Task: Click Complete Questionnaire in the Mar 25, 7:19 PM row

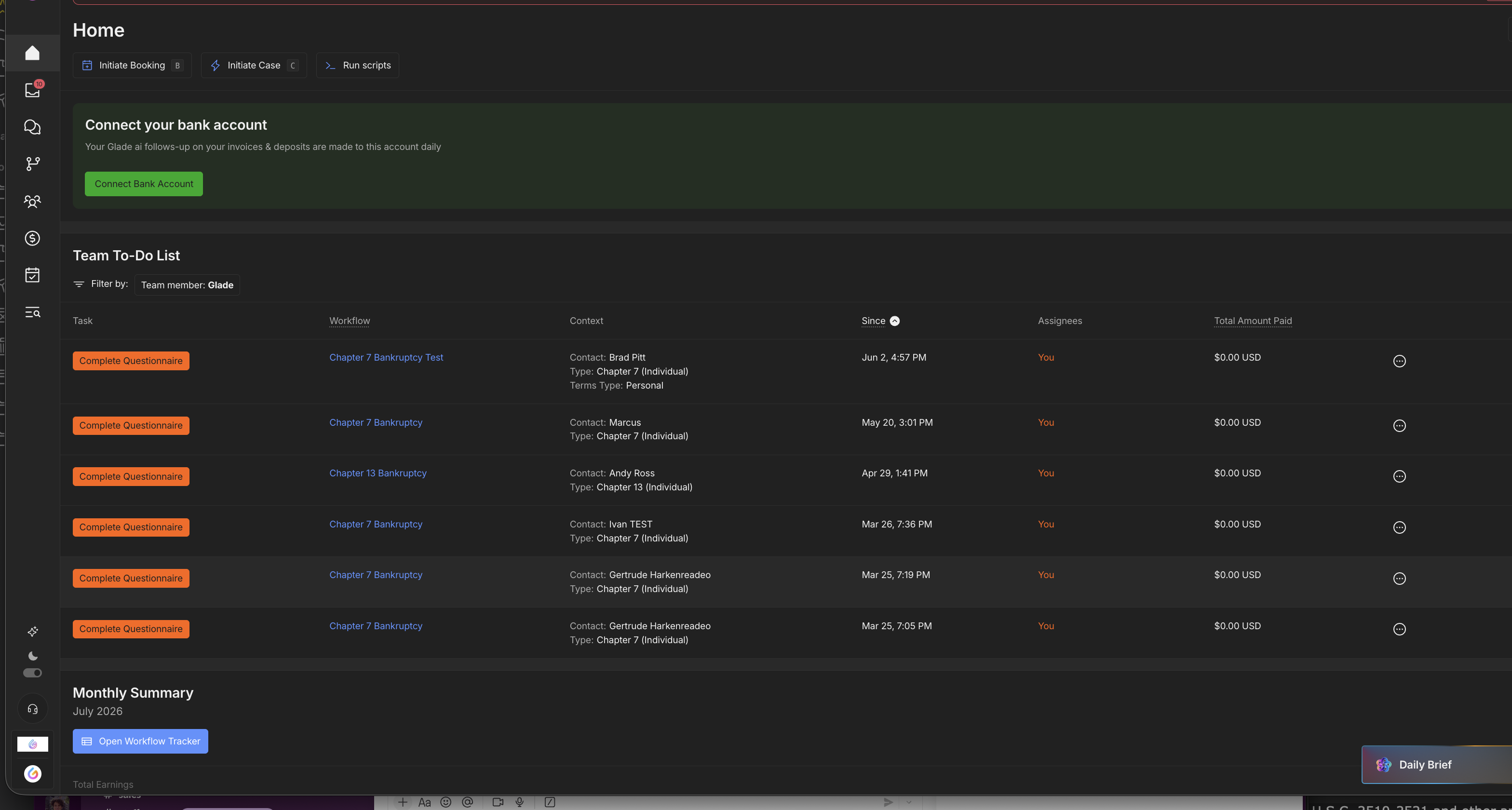Action: (x=131, y=578)
